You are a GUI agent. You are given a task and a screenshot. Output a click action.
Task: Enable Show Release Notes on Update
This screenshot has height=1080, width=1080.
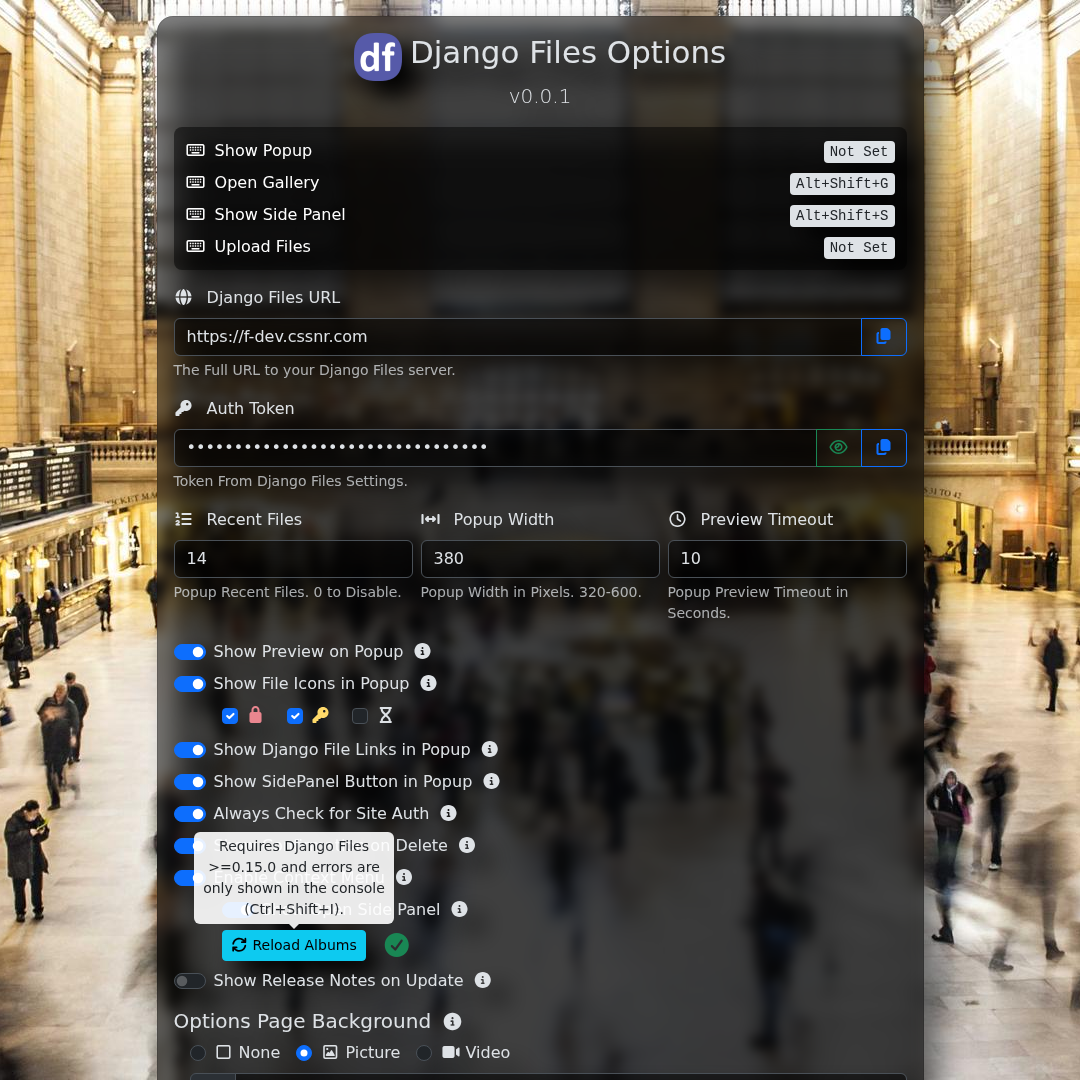[x=190, y=981]
